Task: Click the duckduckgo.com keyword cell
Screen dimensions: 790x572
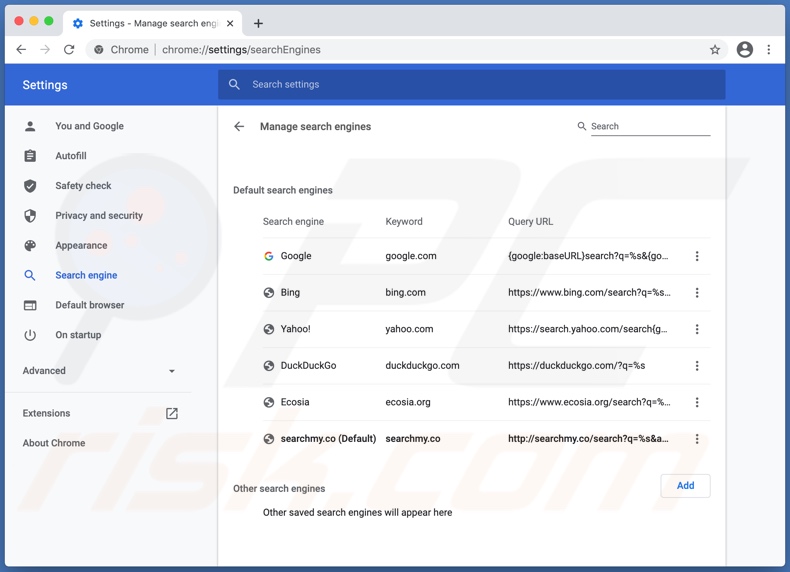Action: click(422, 365)
